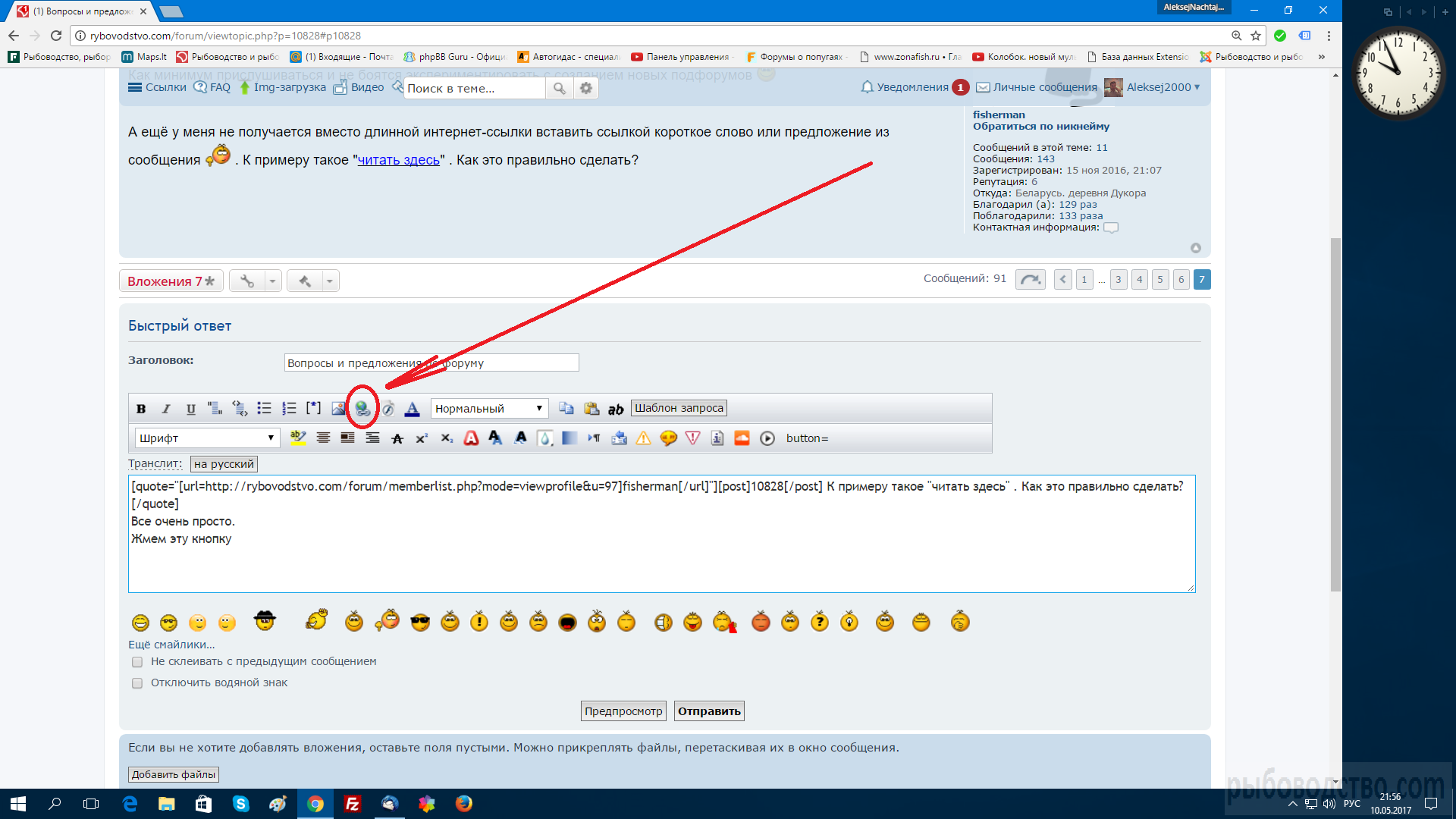Click the 'ab' text tool icon

click(616, 409)
